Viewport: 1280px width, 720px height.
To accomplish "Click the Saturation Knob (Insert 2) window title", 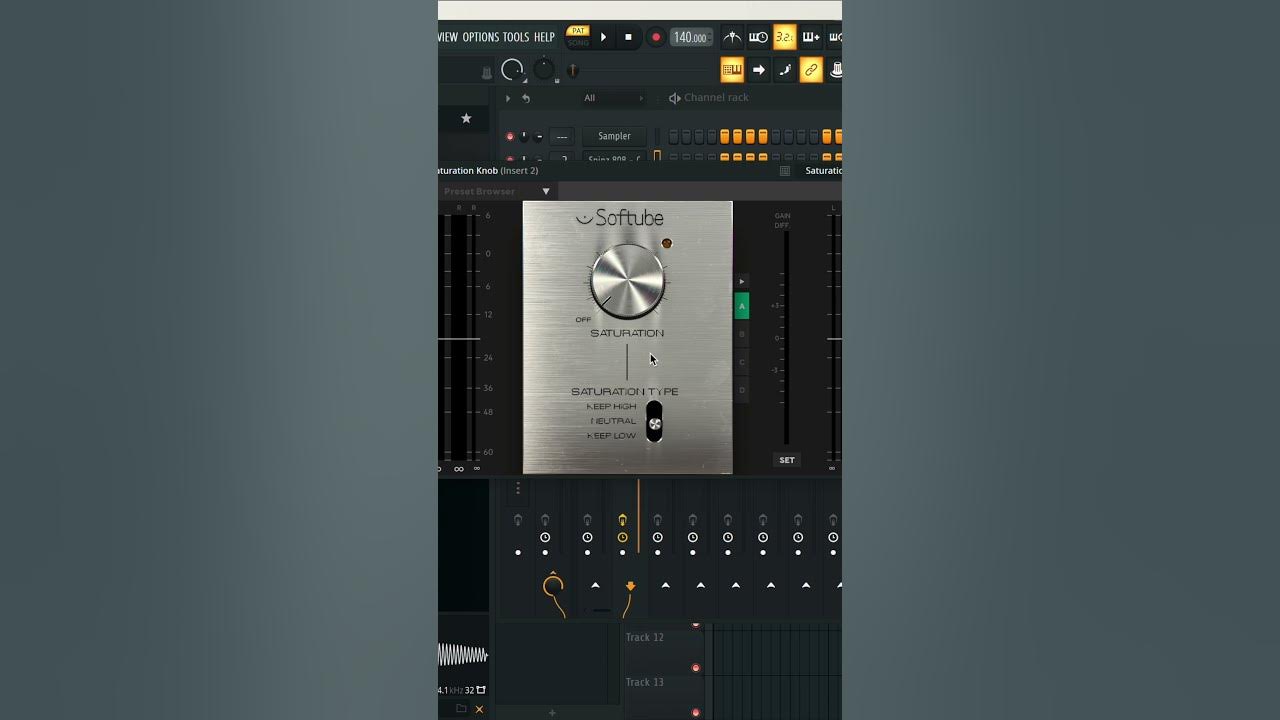I will pos(488,171).
